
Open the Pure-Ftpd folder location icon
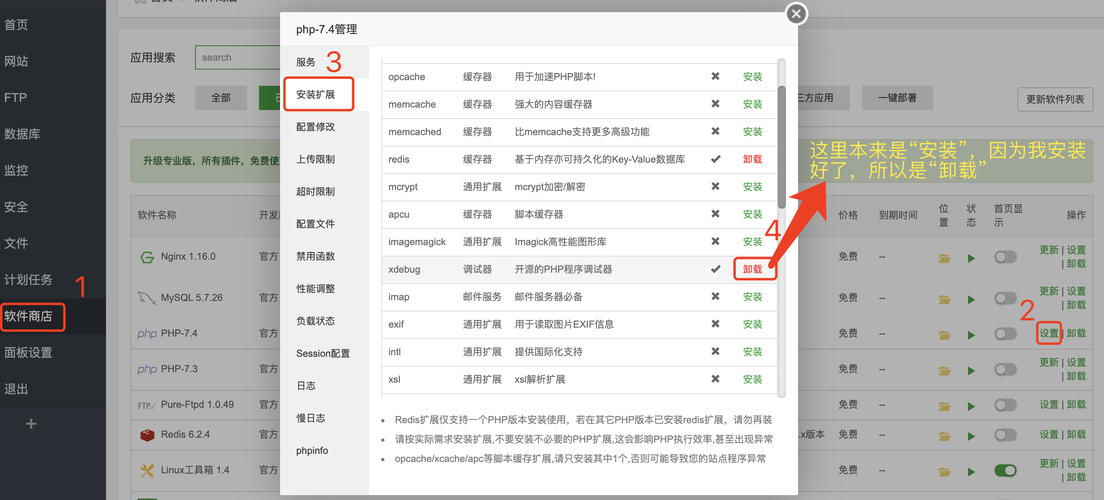point(945,405)
